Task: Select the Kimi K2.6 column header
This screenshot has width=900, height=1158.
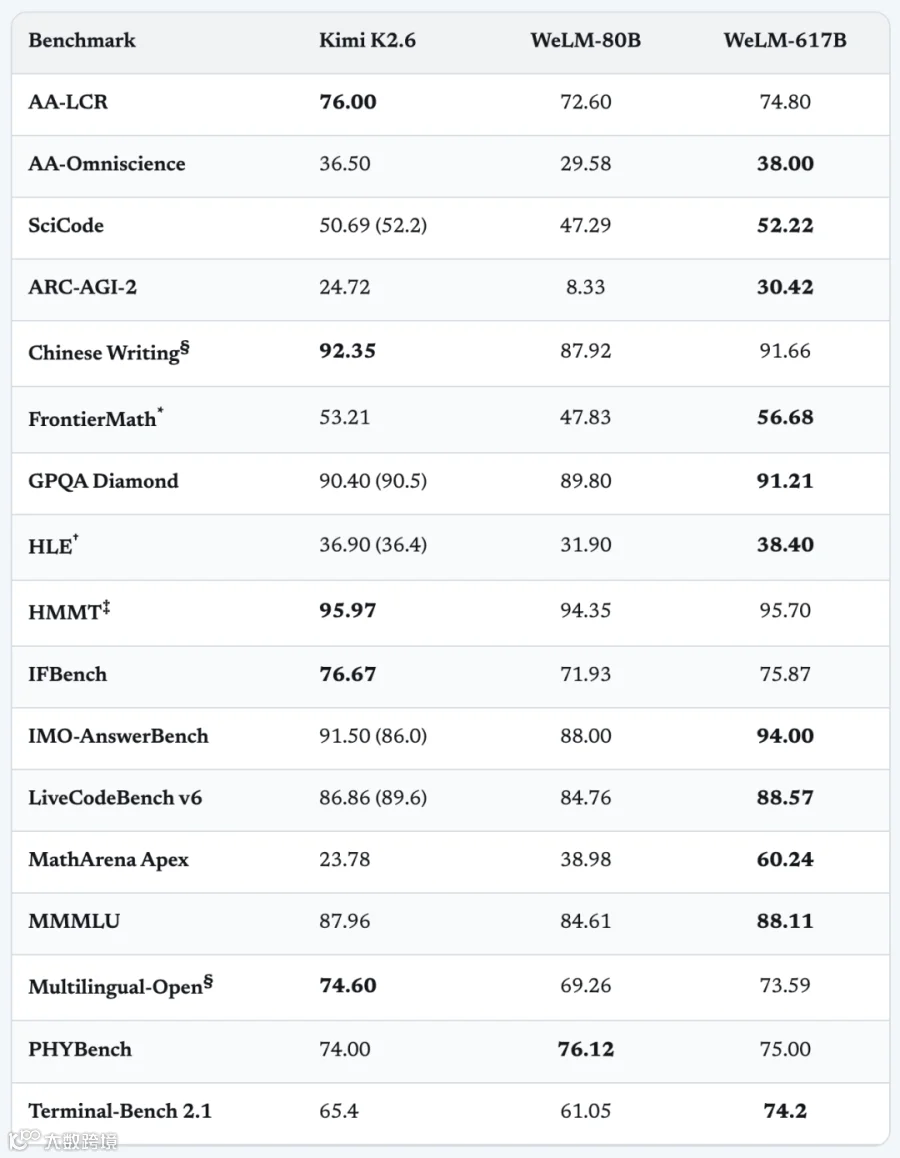Action: click(x=367, y=40)
